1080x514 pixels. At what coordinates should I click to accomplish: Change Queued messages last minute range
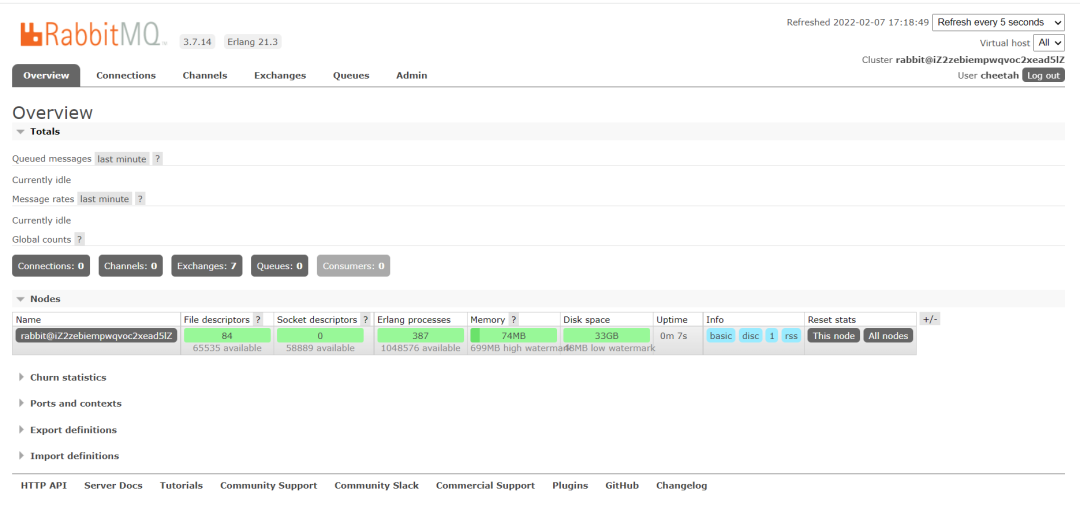[x=122, y=158]
